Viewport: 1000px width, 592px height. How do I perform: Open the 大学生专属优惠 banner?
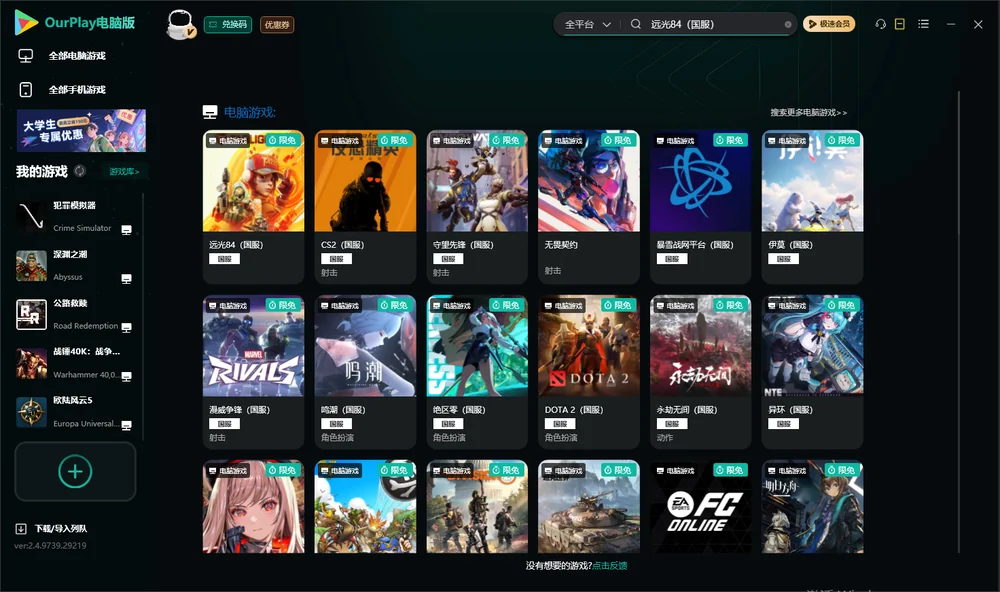click(x=81, y=131)
